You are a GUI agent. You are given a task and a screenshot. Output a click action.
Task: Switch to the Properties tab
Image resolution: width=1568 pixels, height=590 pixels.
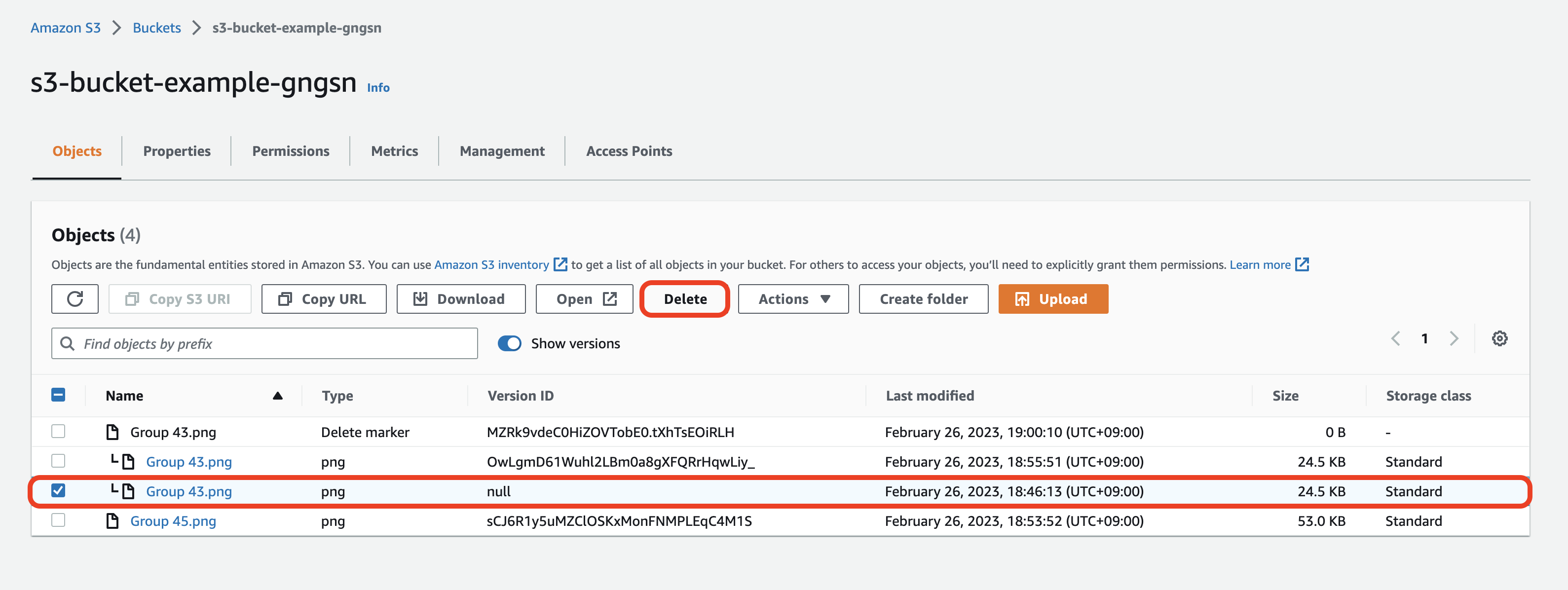(177, 151)
